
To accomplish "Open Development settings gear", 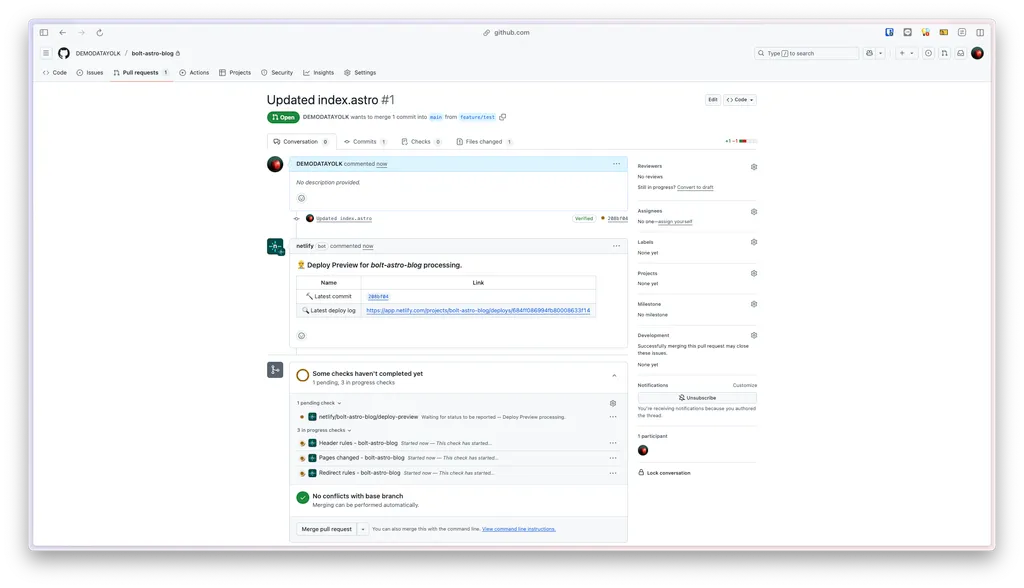I will pyautogui.click(x=754, y=335).
